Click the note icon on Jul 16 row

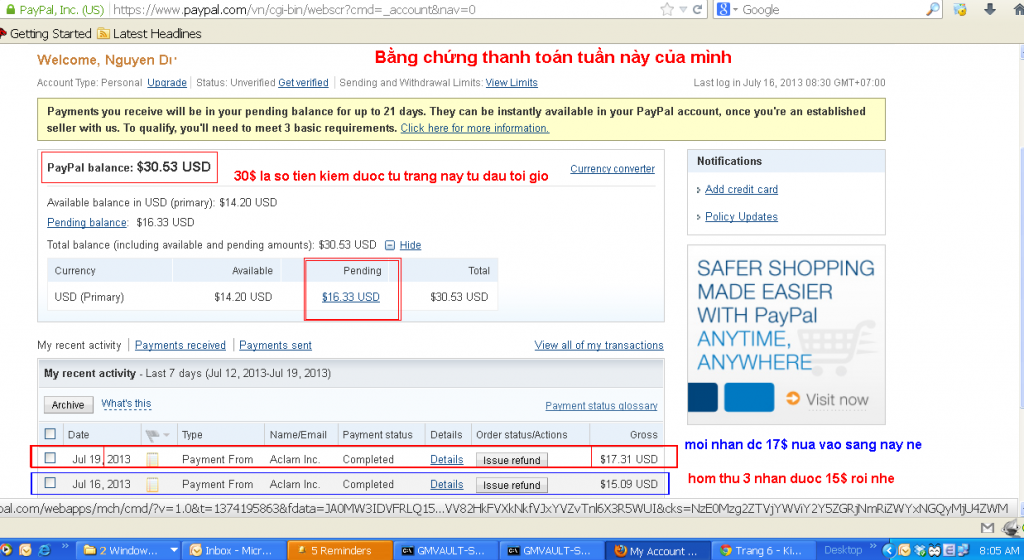tap(152, 484)
